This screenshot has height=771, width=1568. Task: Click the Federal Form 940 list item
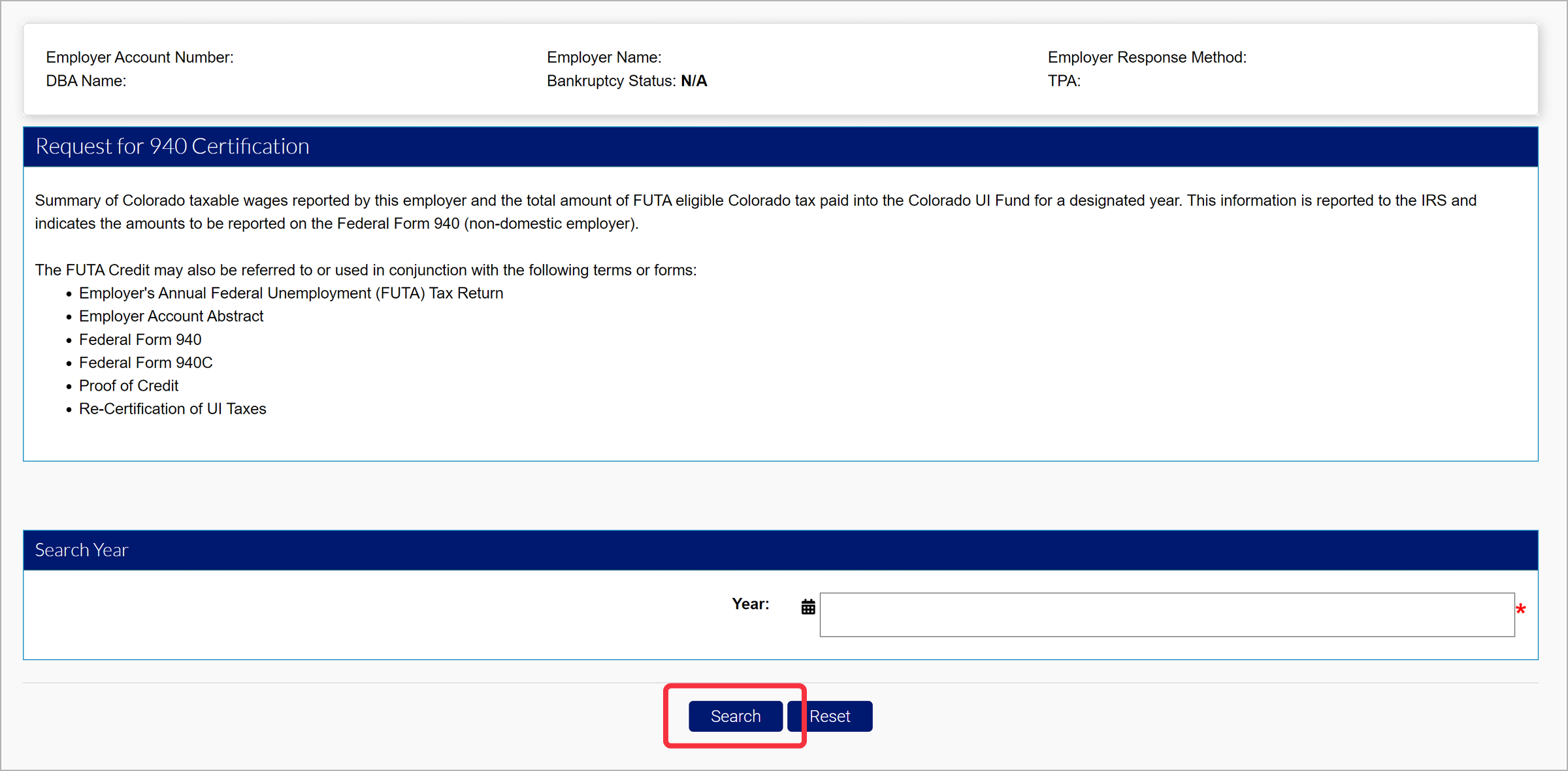[x=140, y=340]
